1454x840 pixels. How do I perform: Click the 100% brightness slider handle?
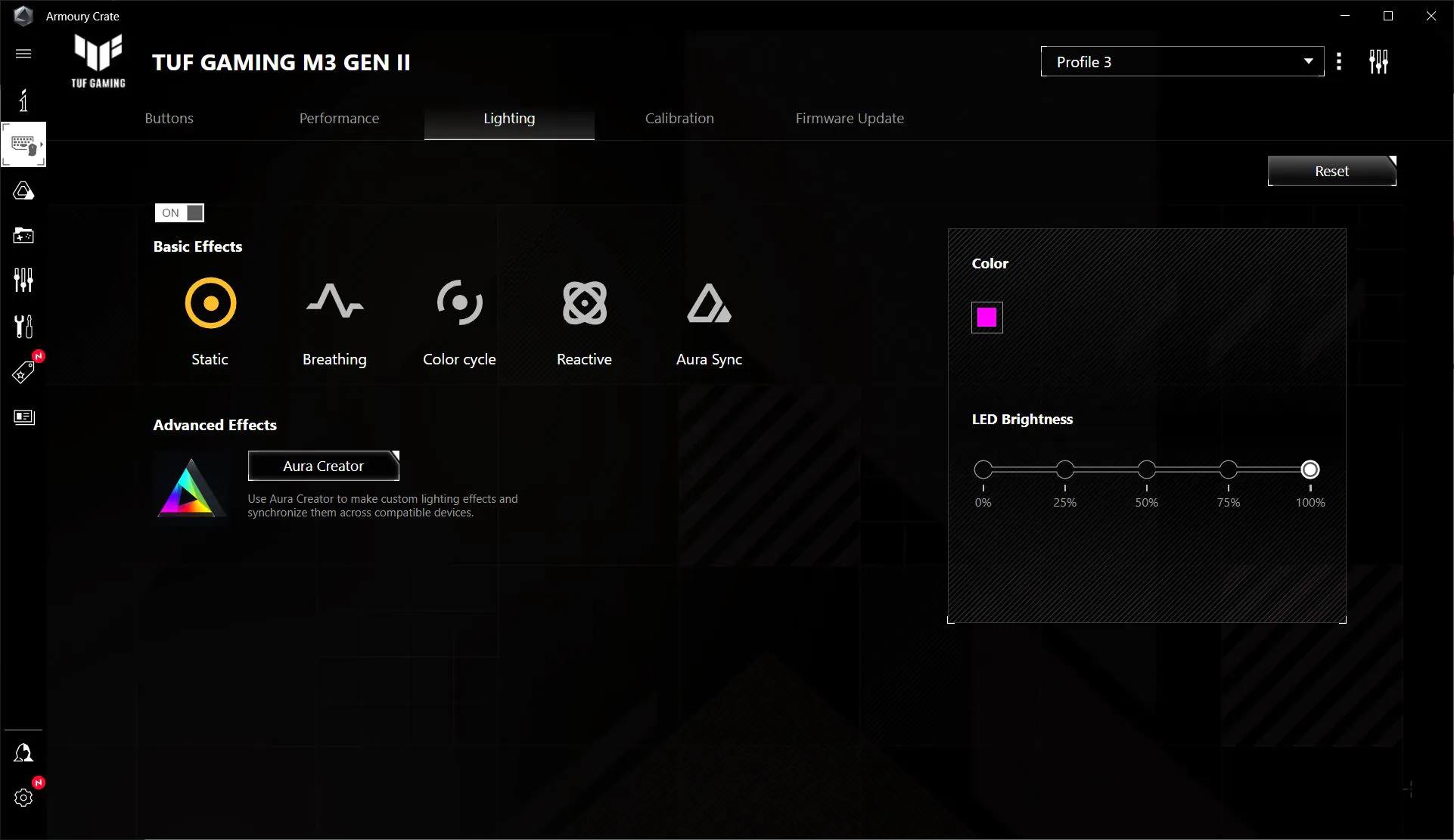click(1310, 470)
